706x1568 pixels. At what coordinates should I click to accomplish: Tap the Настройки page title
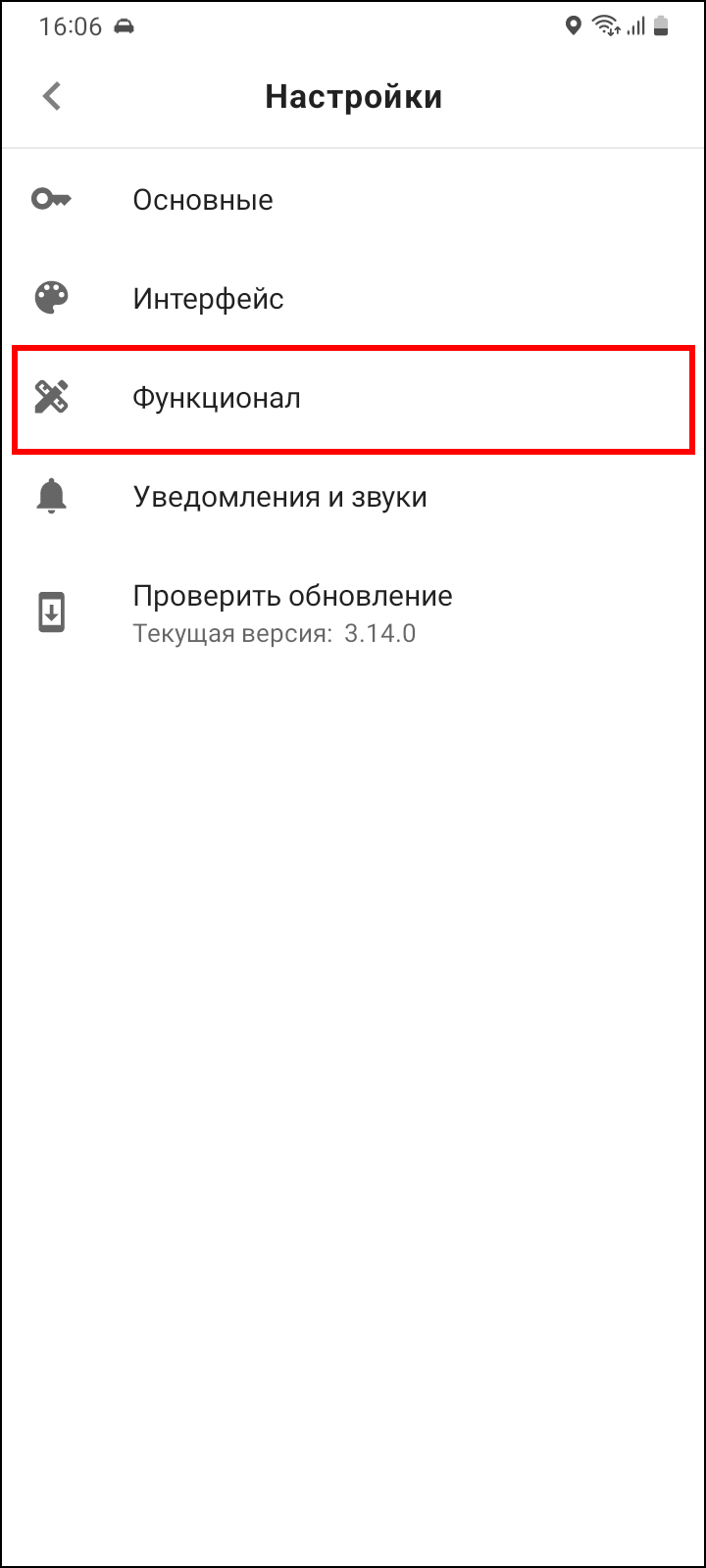(354, 97)
